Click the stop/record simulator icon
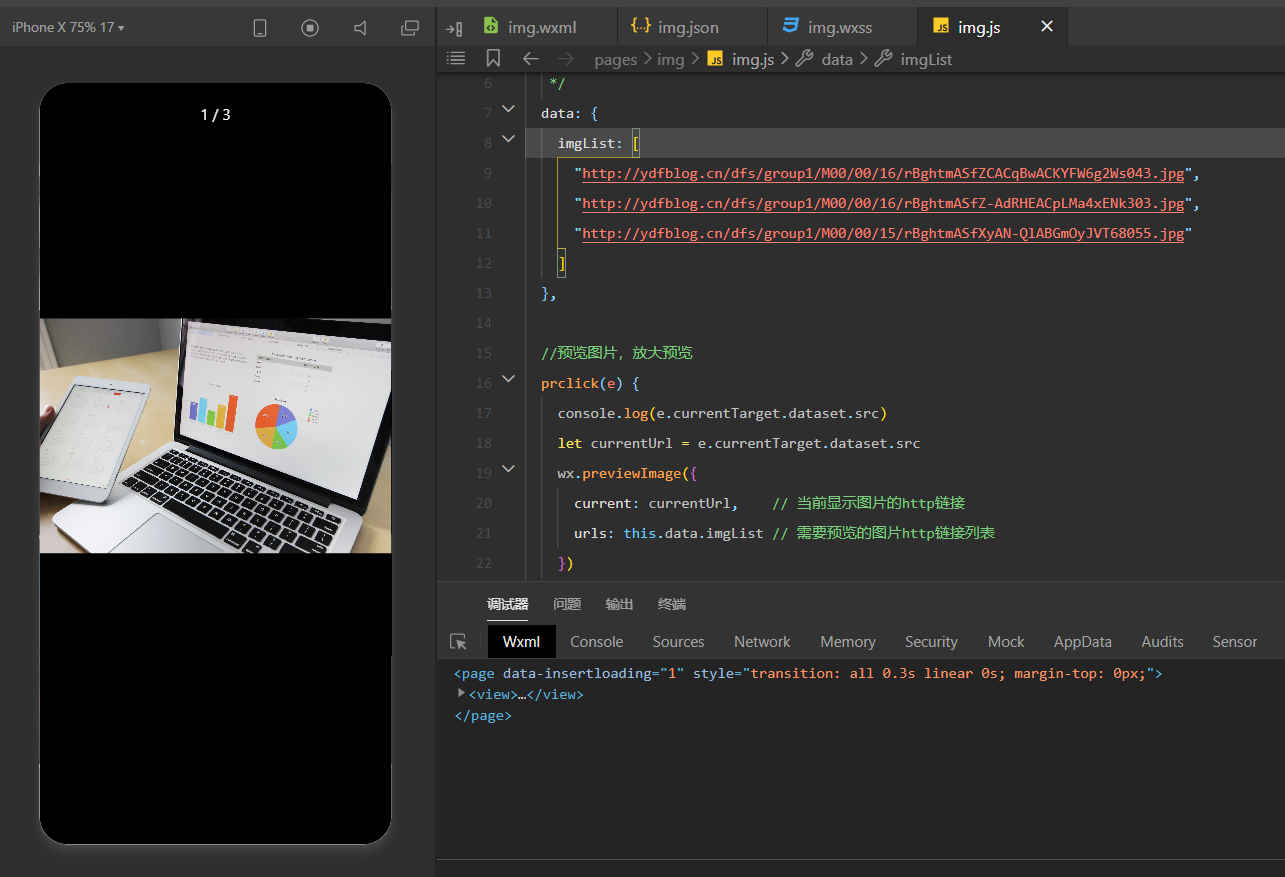Screen dimensions: 1285x877 310,28
